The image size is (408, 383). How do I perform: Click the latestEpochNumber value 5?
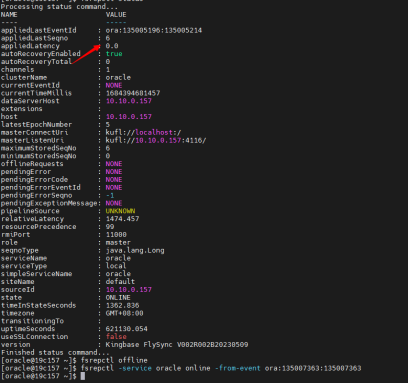click(108, 125)
